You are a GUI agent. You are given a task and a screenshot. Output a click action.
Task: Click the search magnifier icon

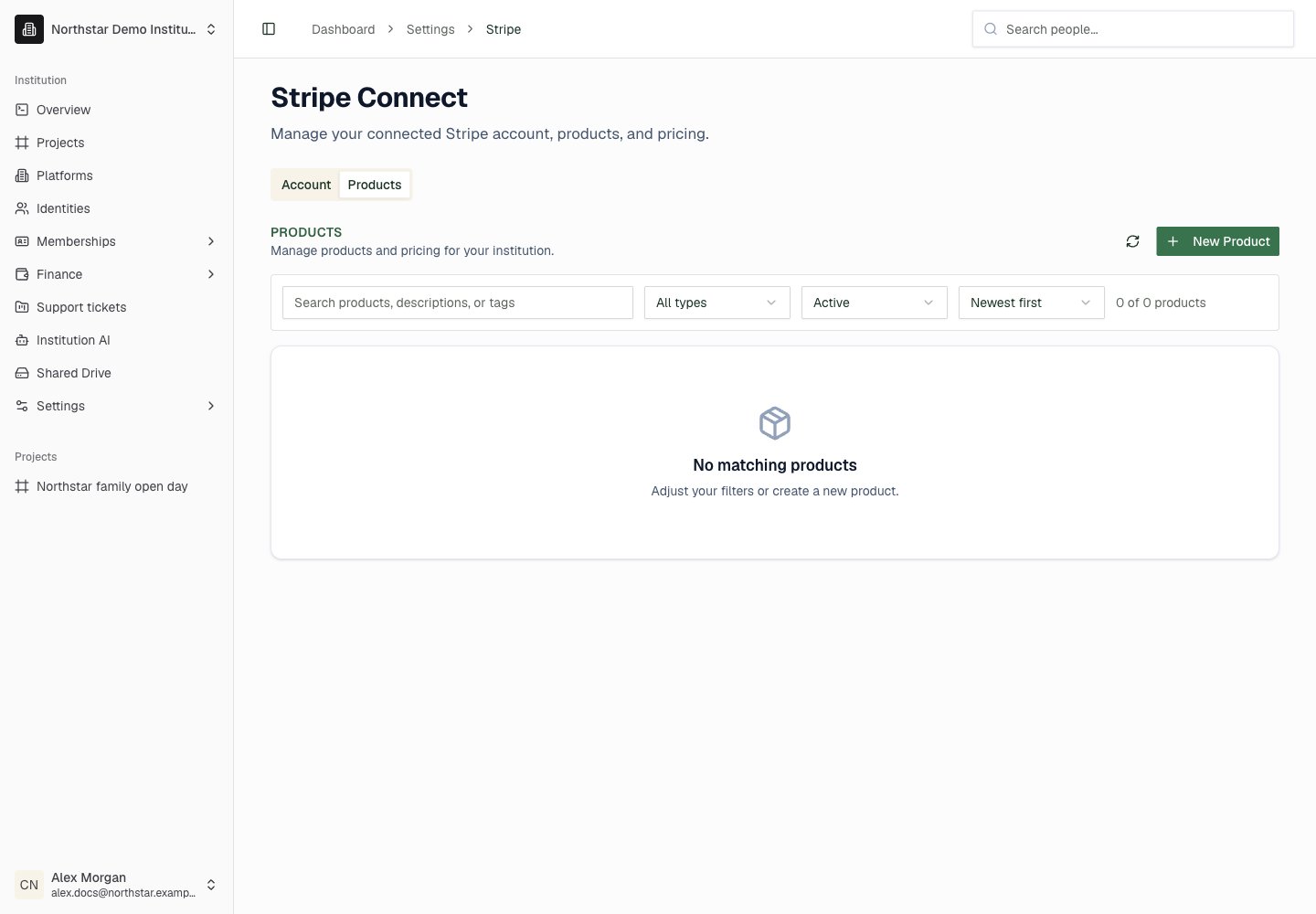point(991,29)
